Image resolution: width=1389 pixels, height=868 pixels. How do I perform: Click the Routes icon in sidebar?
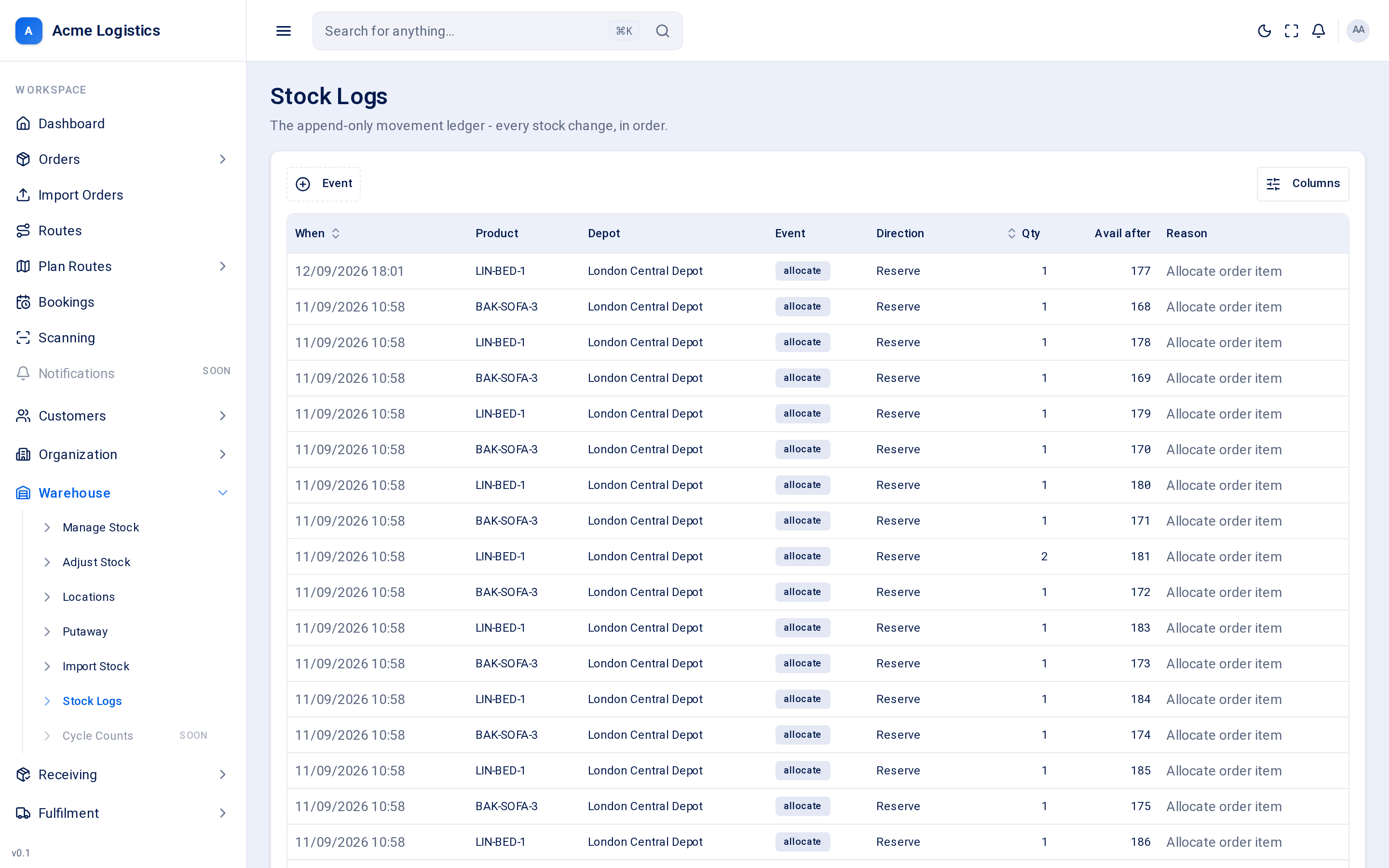[x=23, y=230]
